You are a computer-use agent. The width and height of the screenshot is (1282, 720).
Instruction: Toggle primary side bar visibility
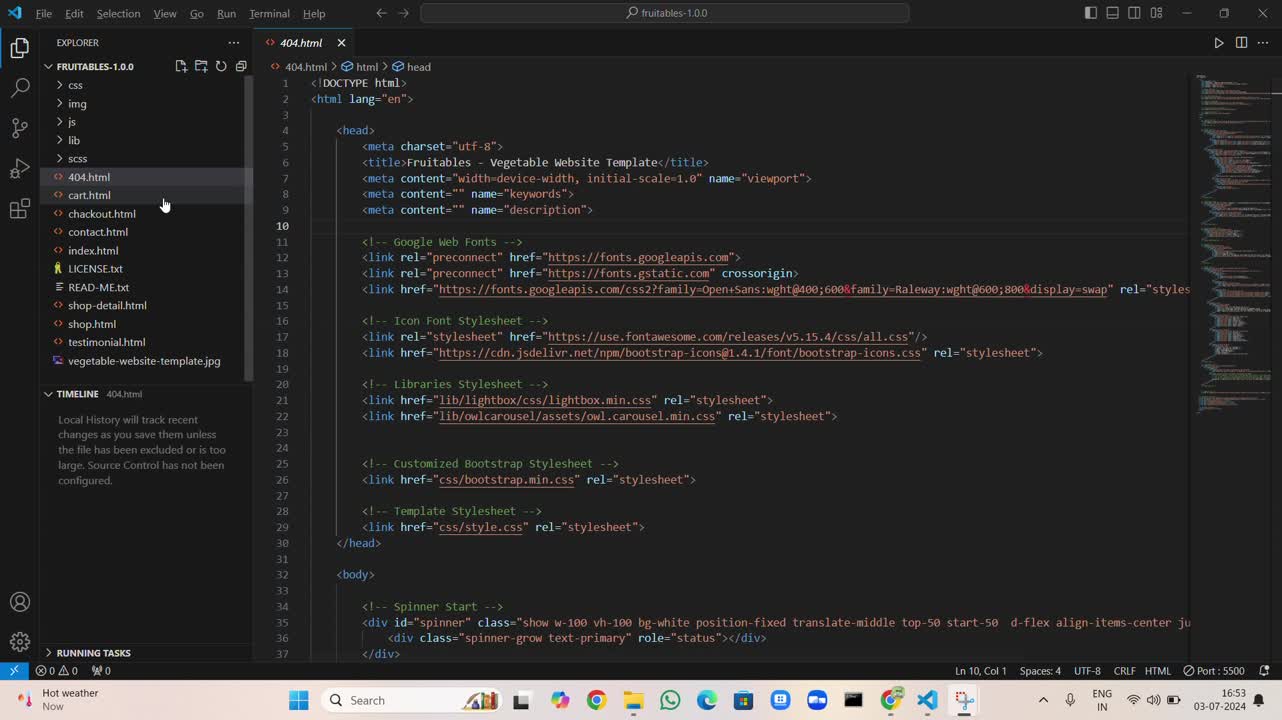pos(1090,13)
